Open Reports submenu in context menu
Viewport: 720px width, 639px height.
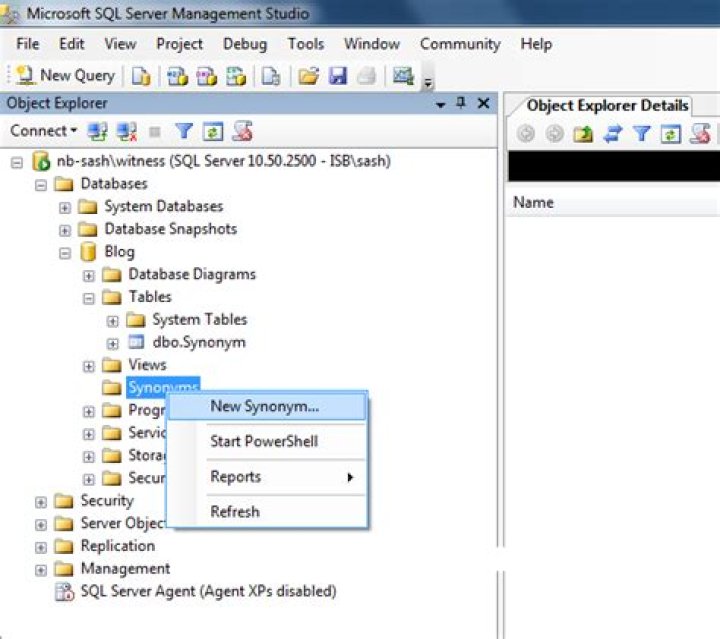point(268,477)
